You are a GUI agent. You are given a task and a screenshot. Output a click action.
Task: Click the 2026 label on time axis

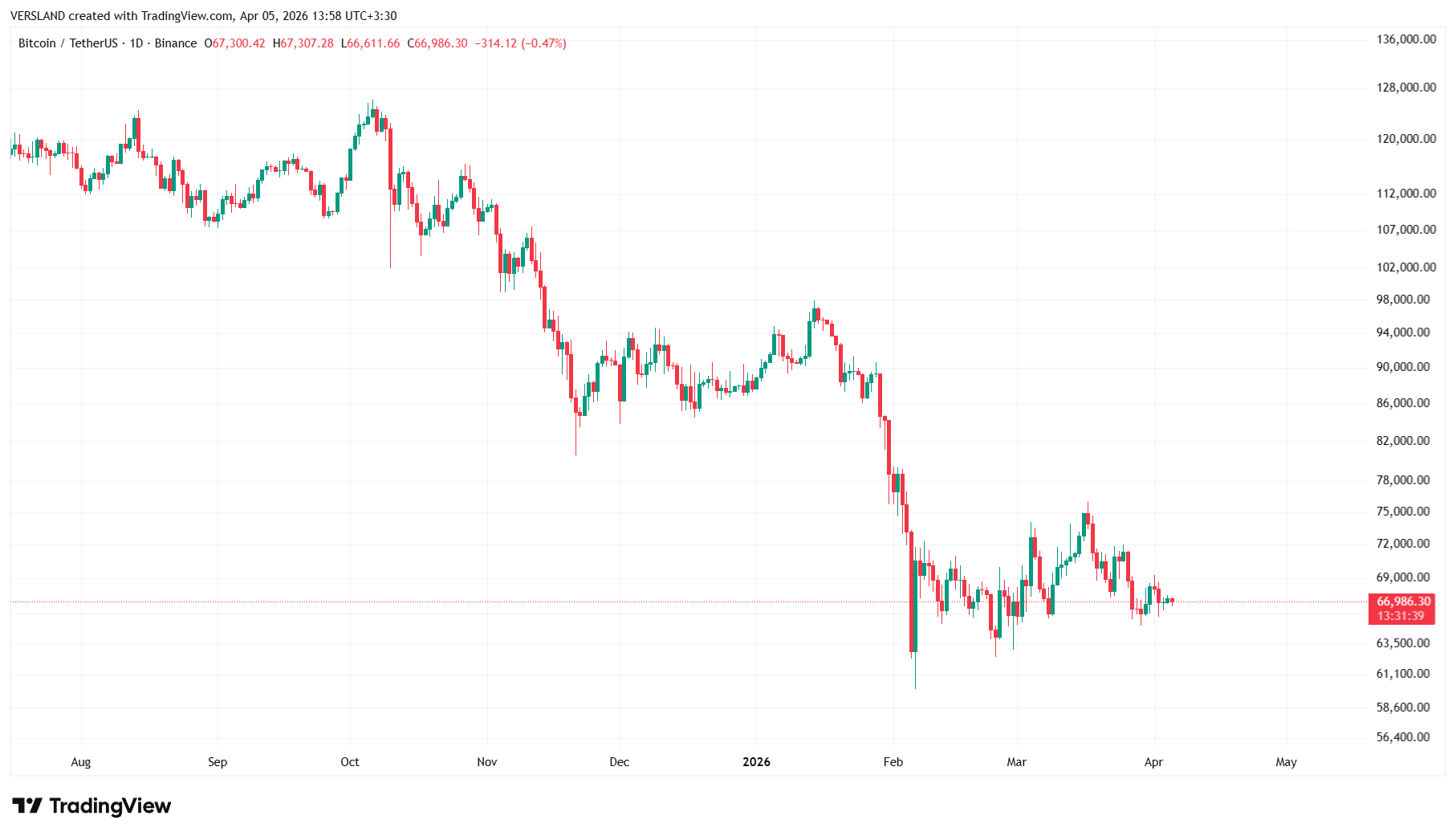point(756,762)
